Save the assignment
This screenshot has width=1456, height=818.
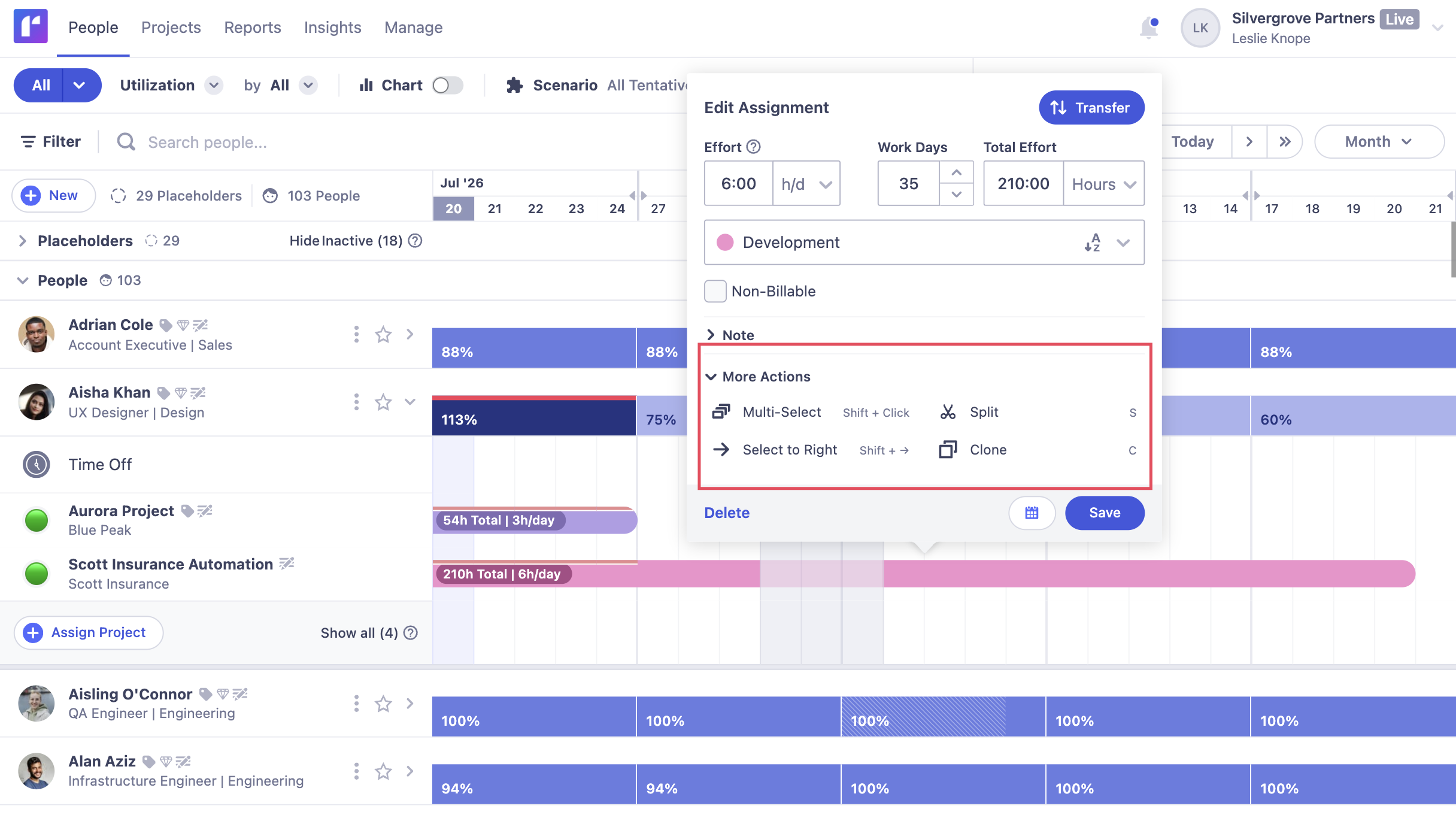[x=1105, y=513]
